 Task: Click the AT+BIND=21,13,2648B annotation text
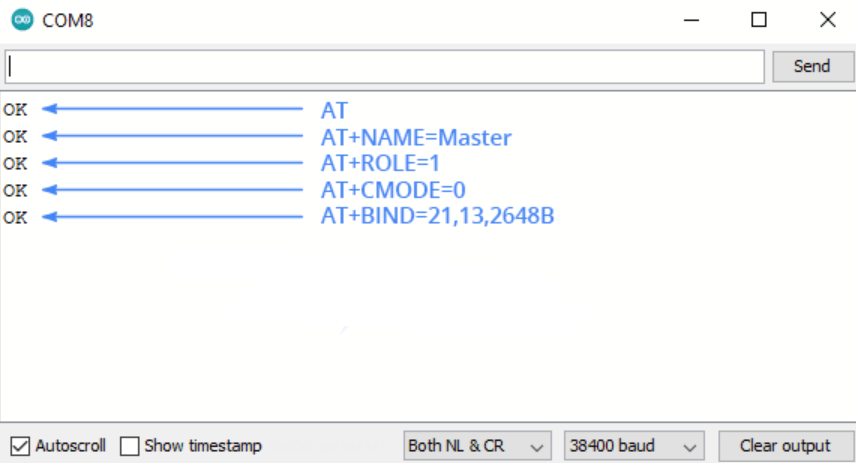coord(437,216)
